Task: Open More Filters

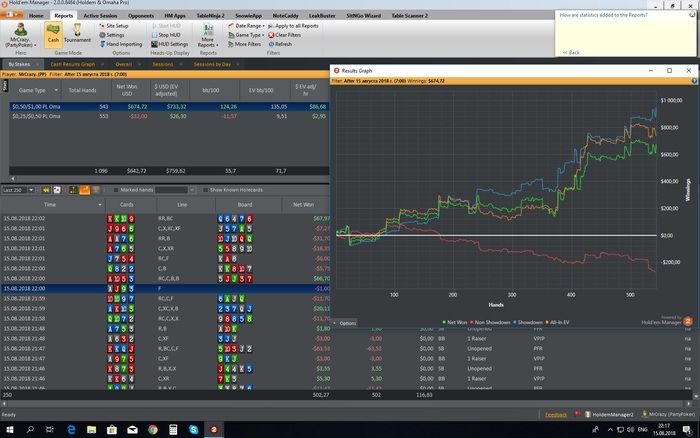Action: click(x=244, y=44)
